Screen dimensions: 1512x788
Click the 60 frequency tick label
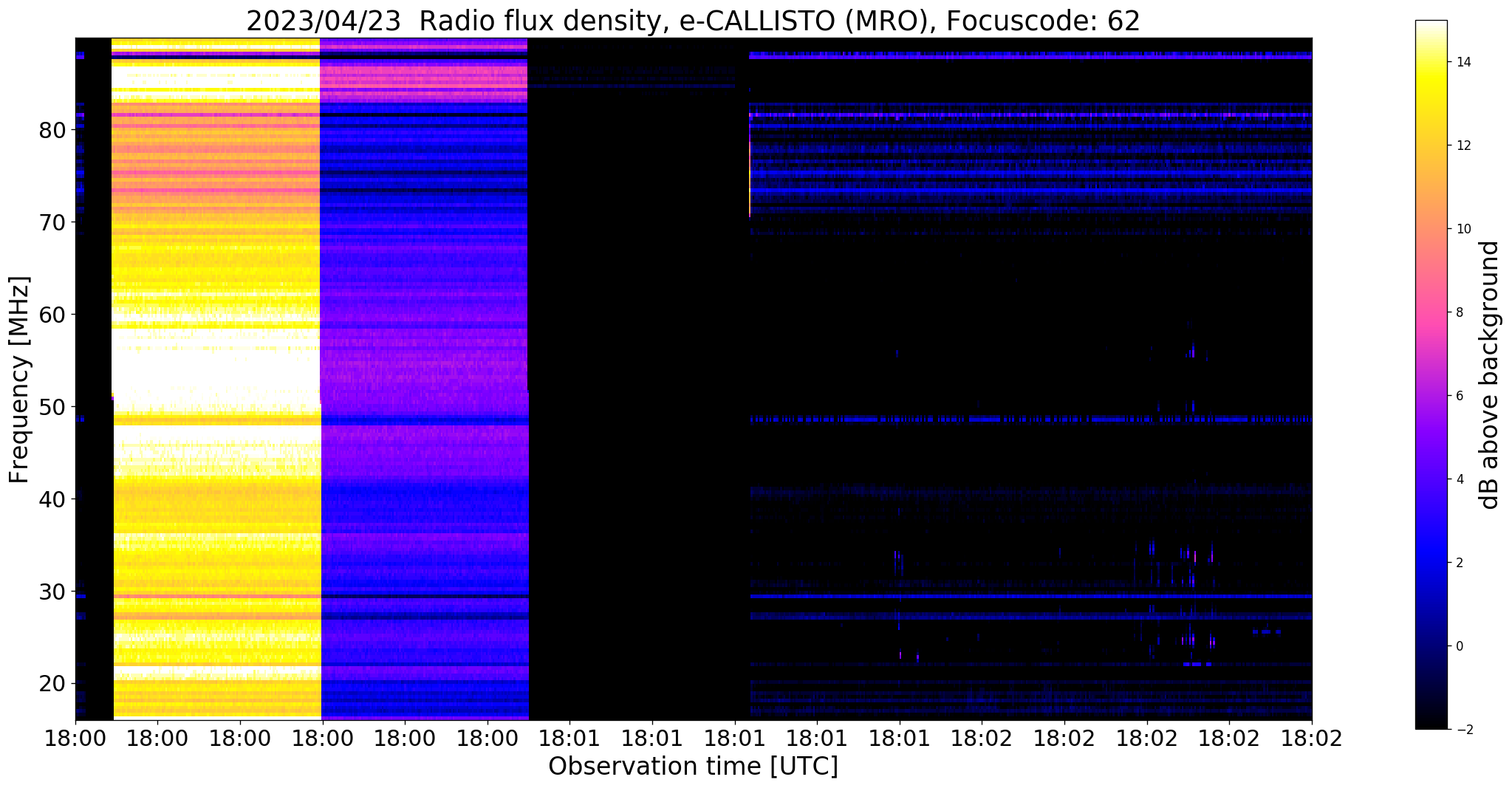[52, 315]
